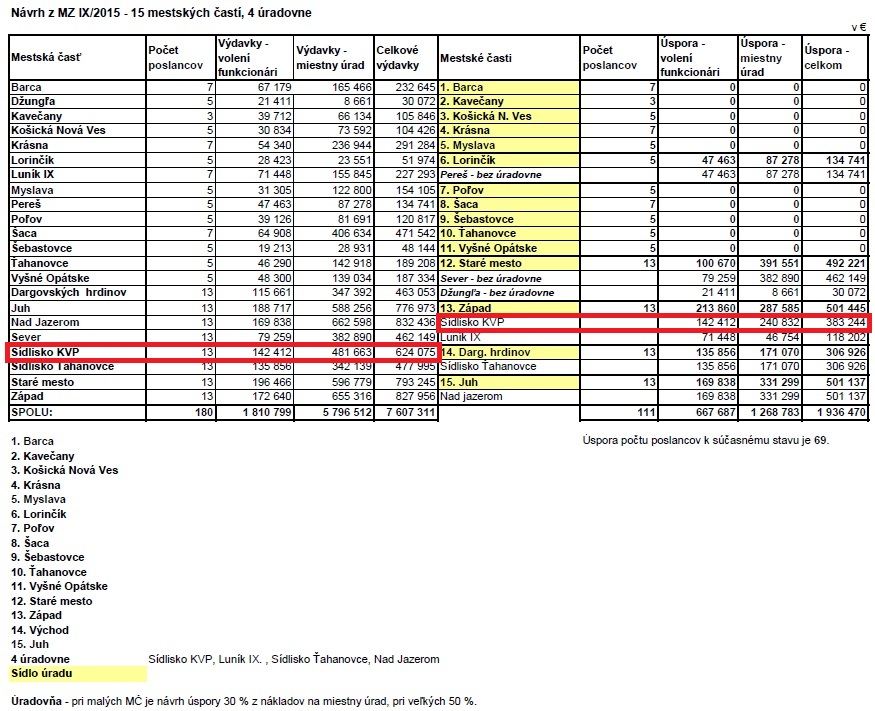The height and width of the screenshot is (711, 875).
Task: Select the total deputies count 180
Action: [204, 412]
